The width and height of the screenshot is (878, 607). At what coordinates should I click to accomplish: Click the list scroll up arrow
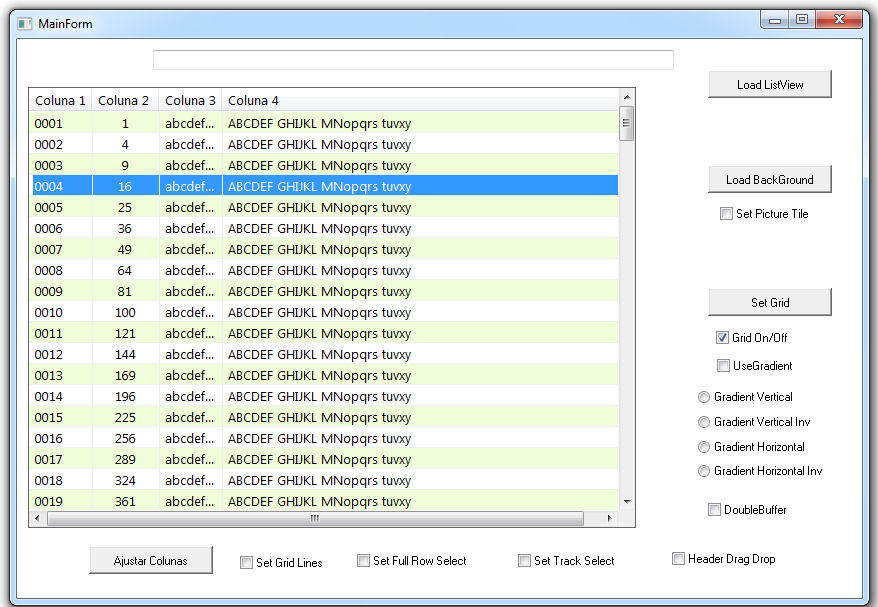627,97
